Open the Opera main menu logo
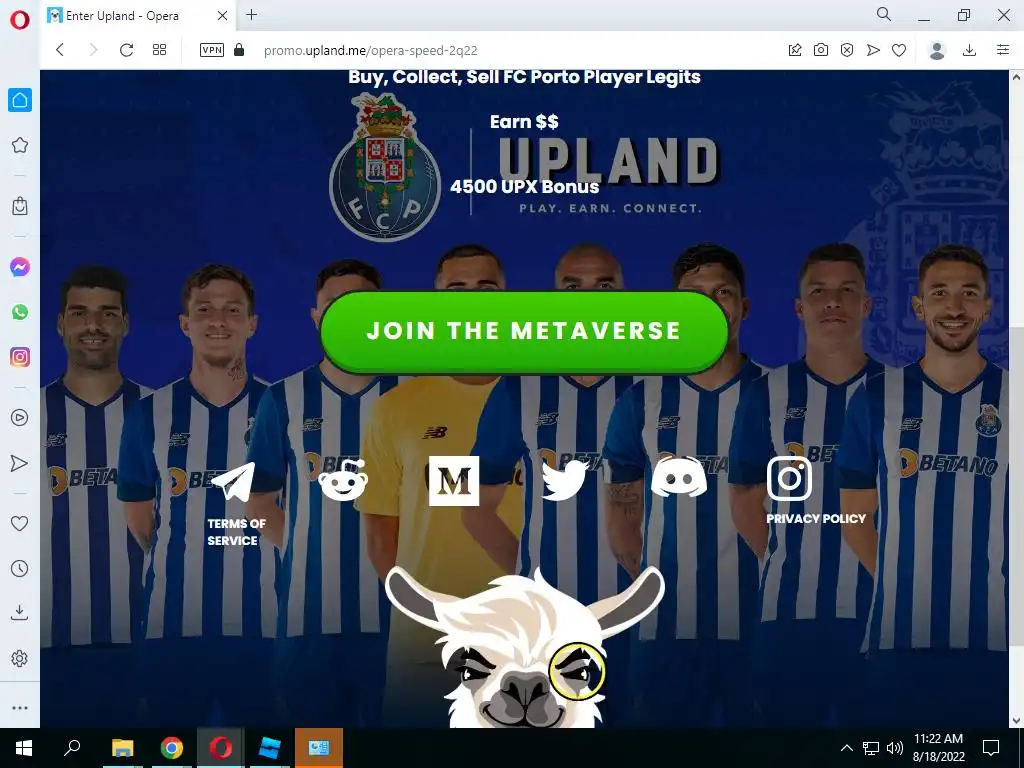The image size is (1024, 768). point(20,20)
